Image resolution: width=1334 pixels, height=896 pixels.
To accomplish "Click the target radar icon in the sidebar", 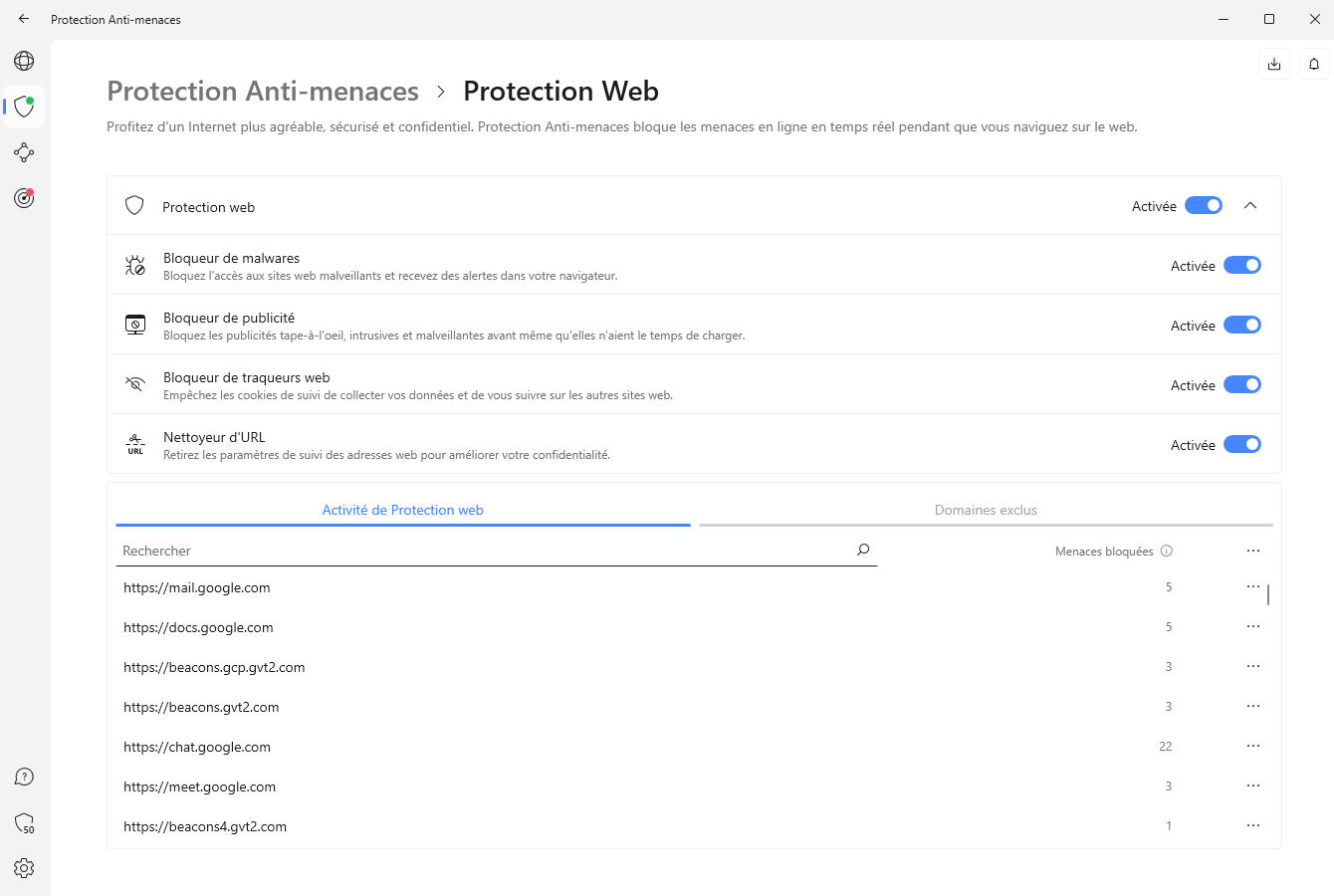I will [24, 198].
